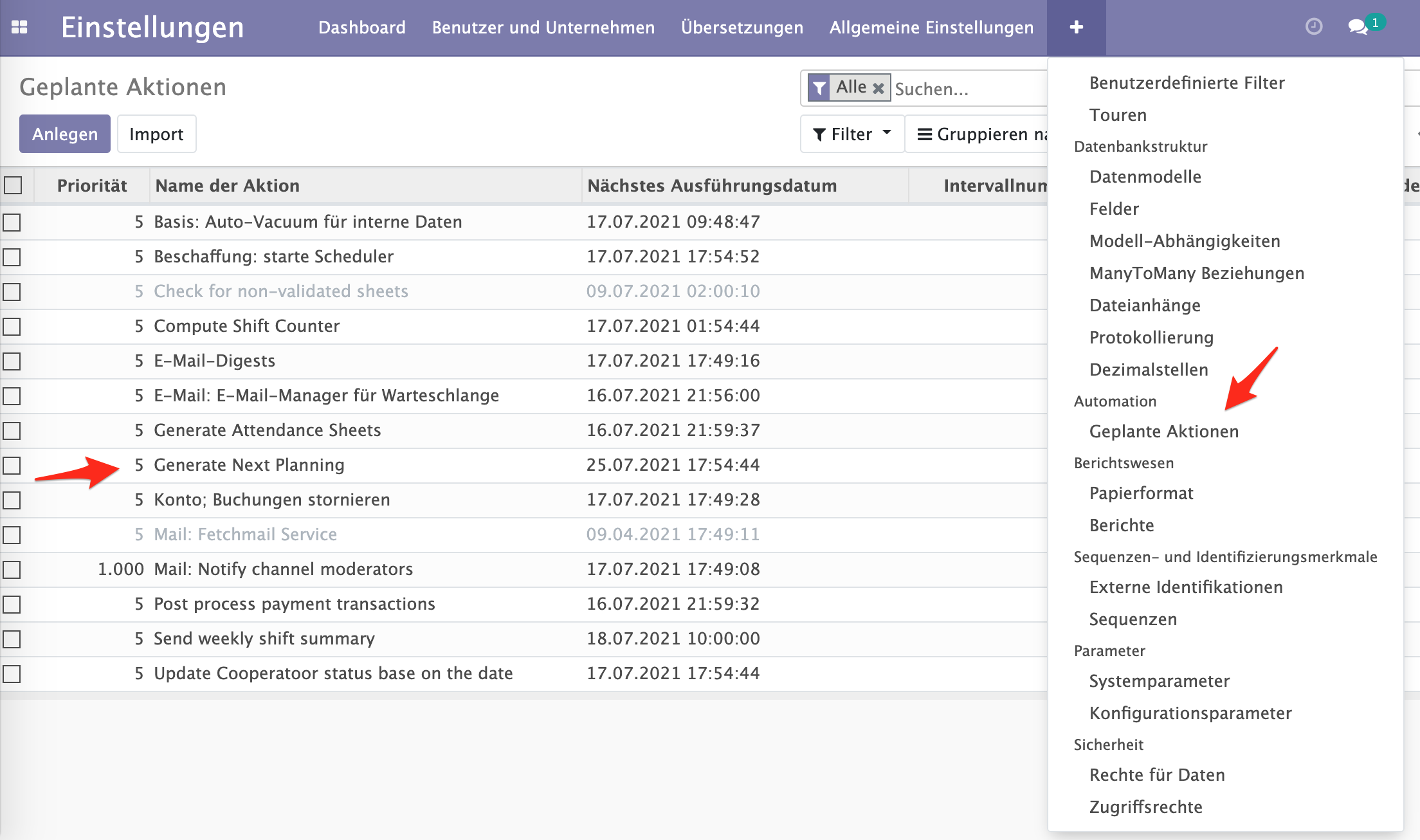
Task: Select Papierformat menu entry
Action: 1141,493
